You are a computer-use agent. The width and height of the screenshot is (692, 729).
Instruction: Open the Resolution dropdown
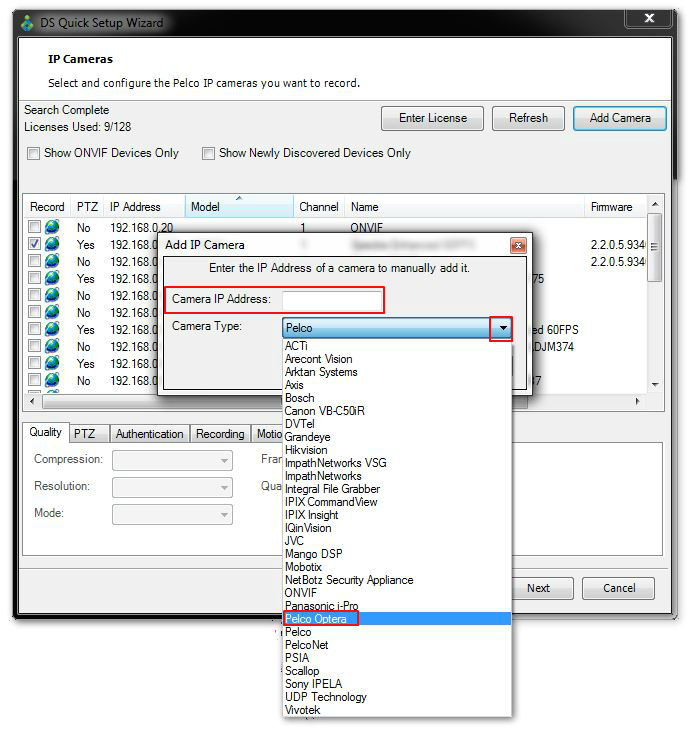(x=172, y=488)
